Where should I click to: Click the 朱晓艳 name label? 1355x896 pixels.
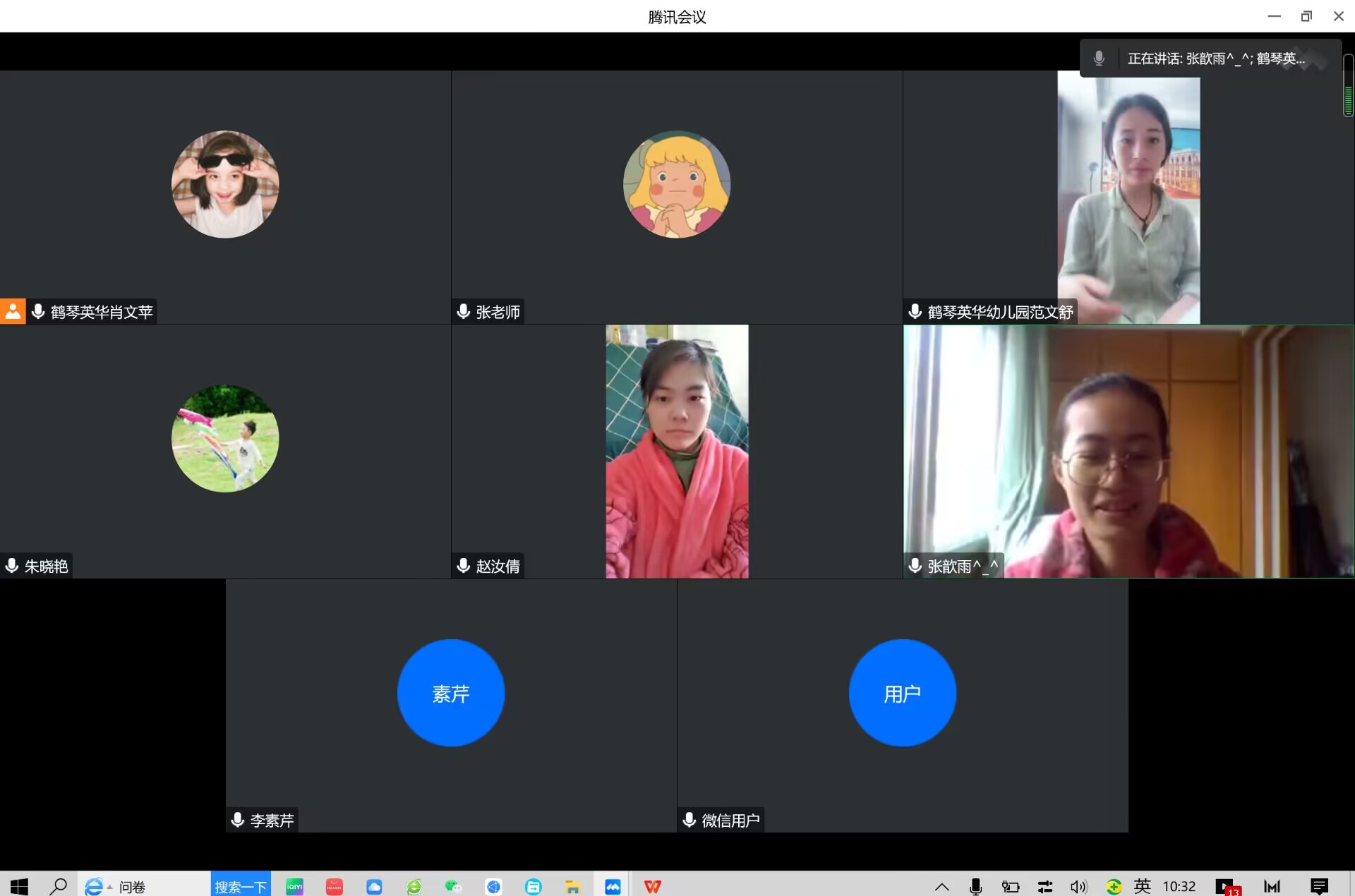[x=47, y=566]
